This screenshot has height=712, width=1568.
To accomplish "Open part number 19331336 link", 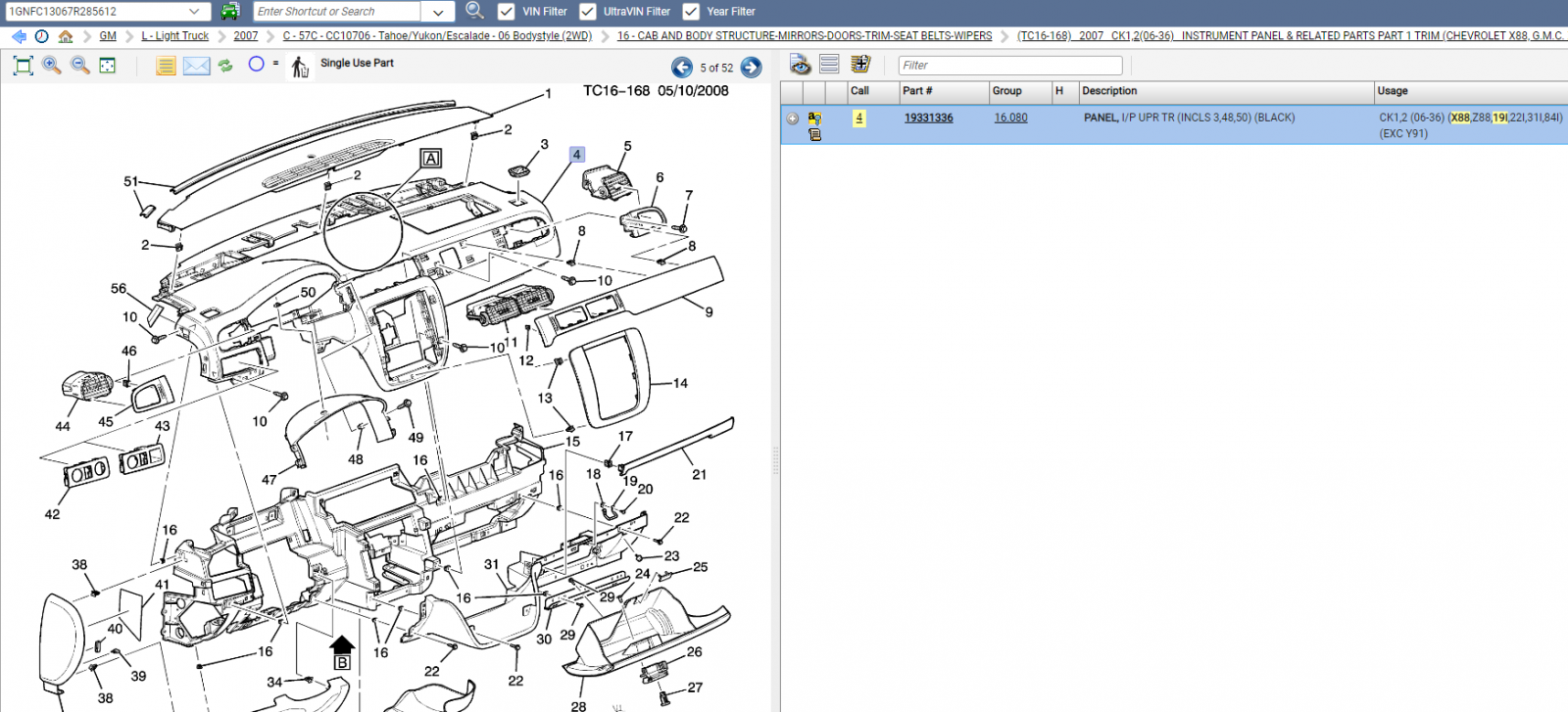I will (x=928, y=118).
